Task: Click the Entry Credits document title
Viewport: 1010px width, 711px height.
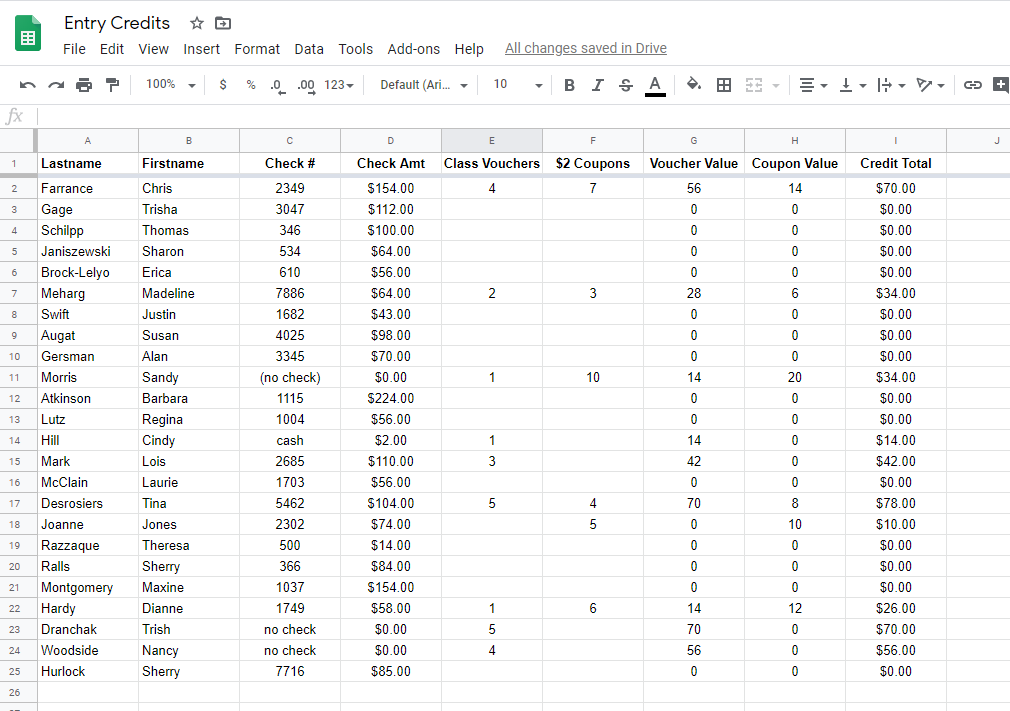Action: 117,23
